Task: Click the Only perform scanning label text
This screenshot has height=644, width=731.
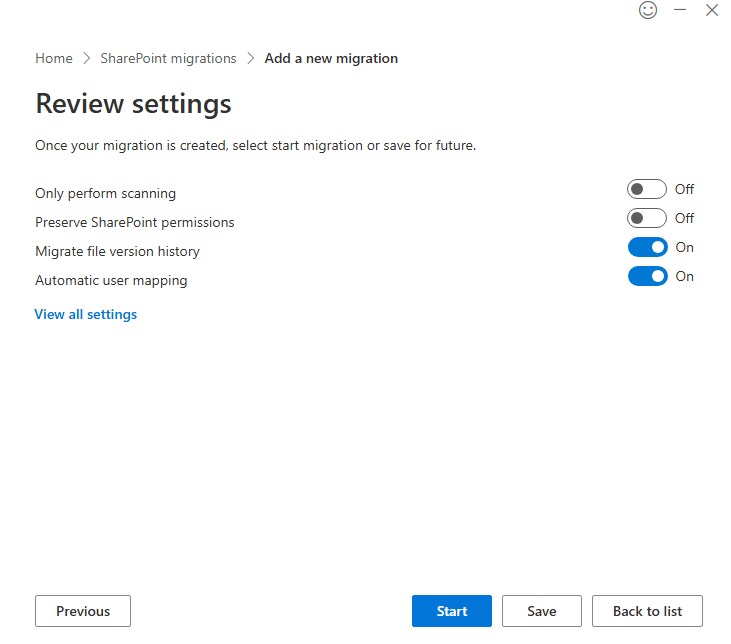Action: click(105, 194)
